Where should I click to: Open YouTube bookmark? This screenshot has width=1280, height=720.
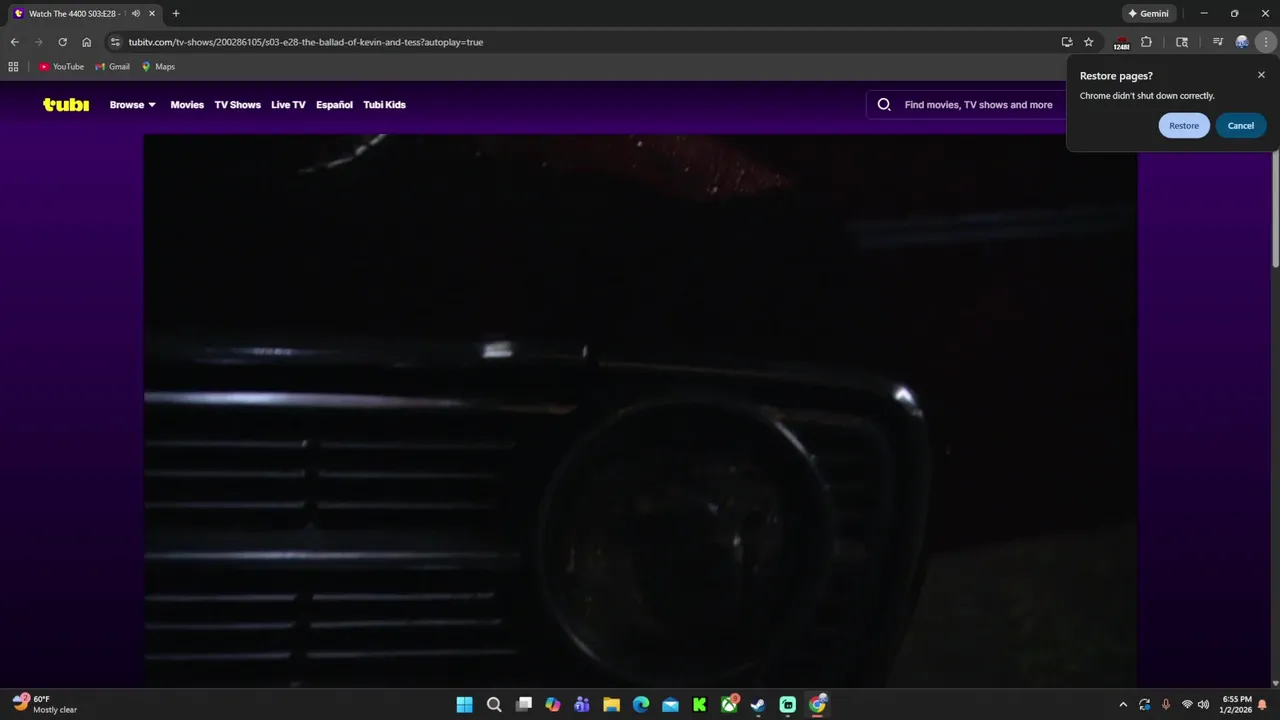point(62,67)
